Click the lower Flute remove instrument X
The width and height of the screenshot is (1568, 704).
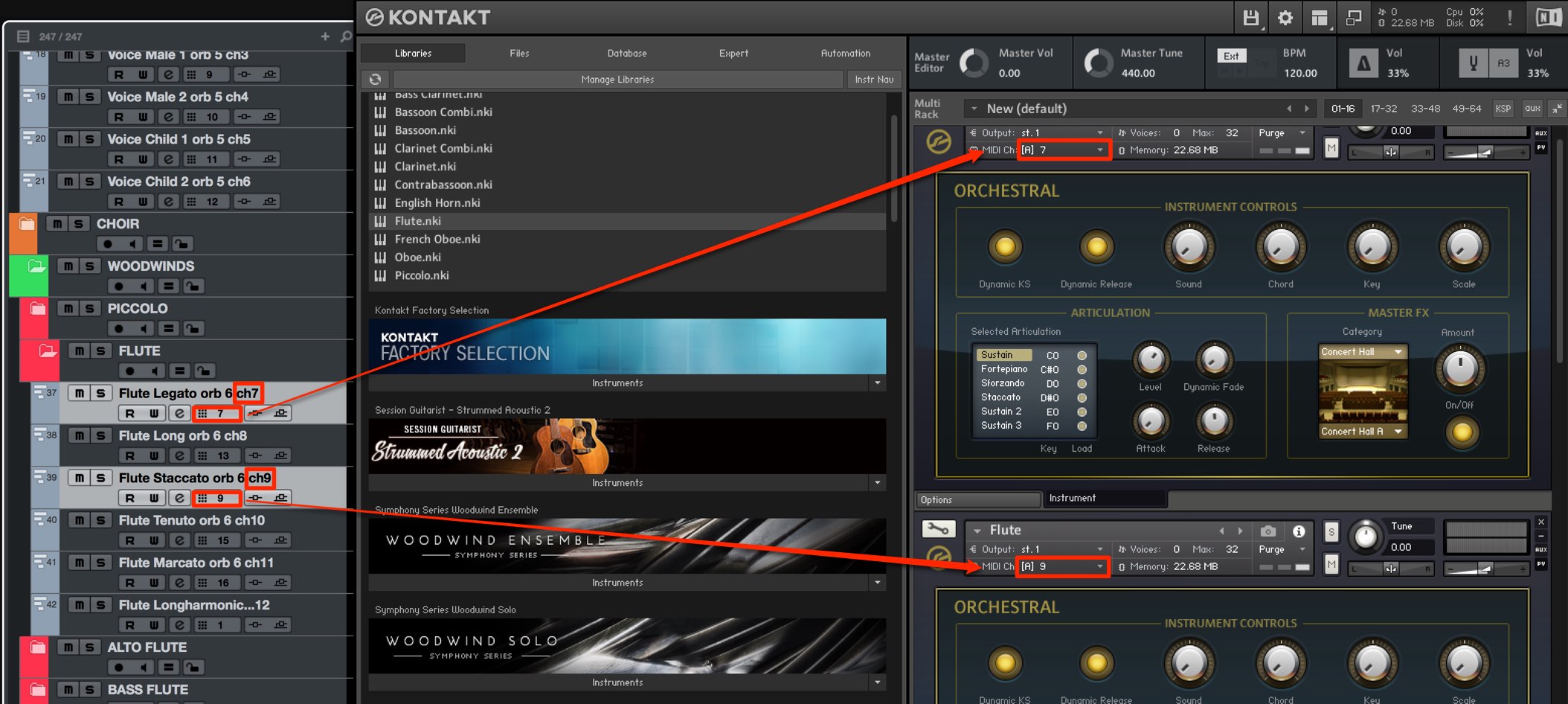tap(1541, 522)
